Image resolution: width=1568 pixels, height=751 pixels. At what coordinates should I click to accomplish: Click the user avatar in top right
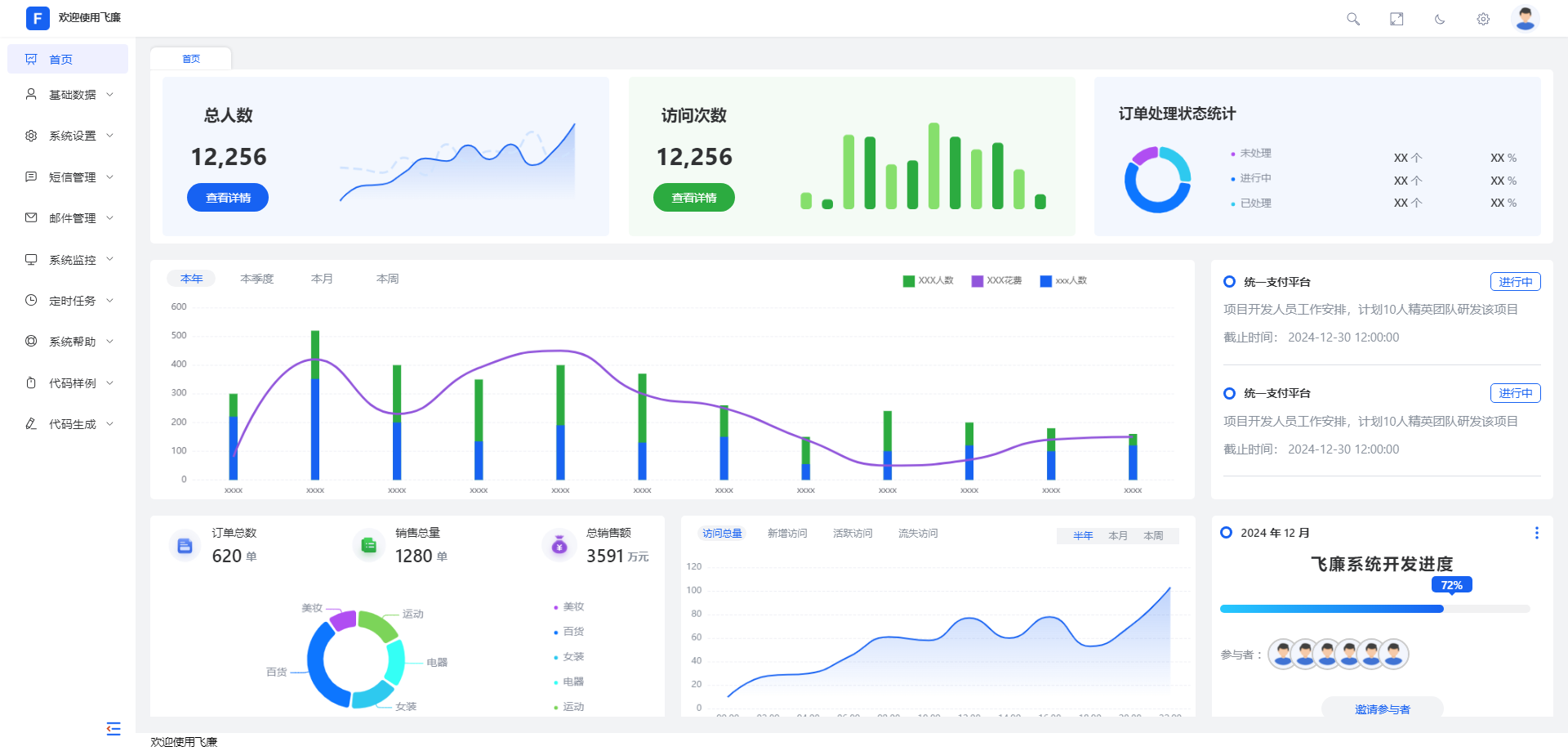(1525, 18)
